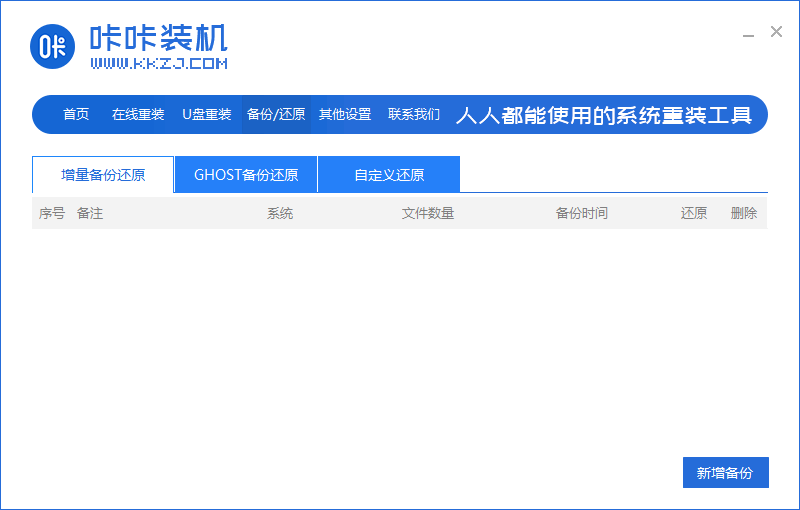Open the 自定义还原 tab
The height and width of the screenshot is (510, 800).
[x=389, y=175]
